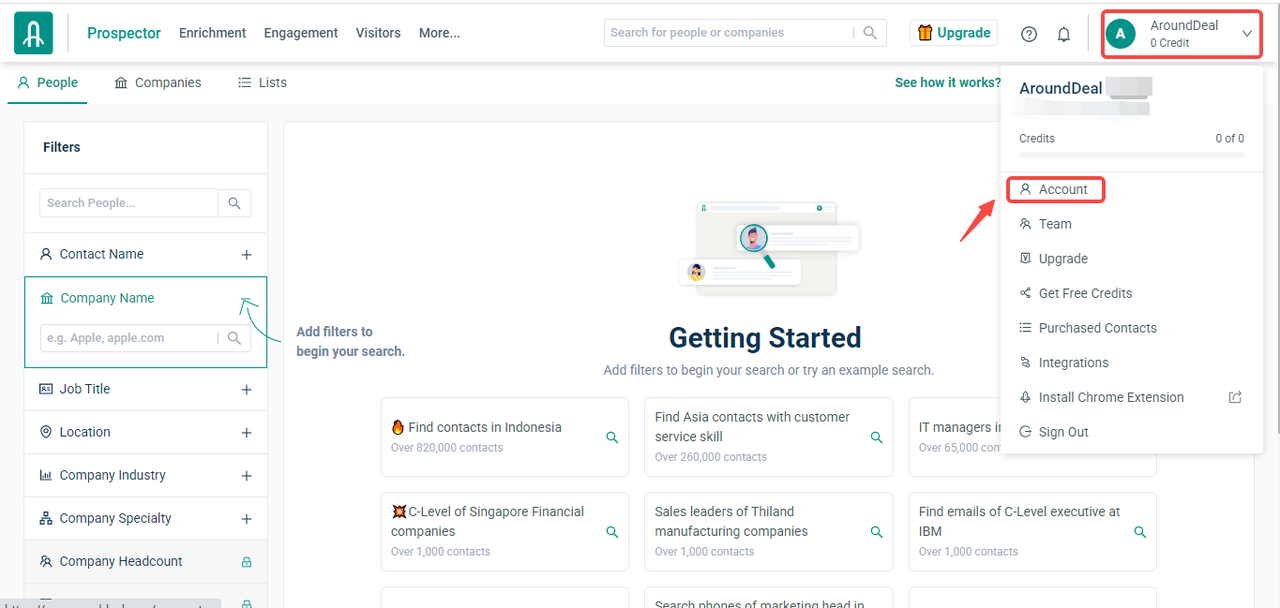Select Account from the user menu
This screenshot has width=1280, height=608.
1062,189
